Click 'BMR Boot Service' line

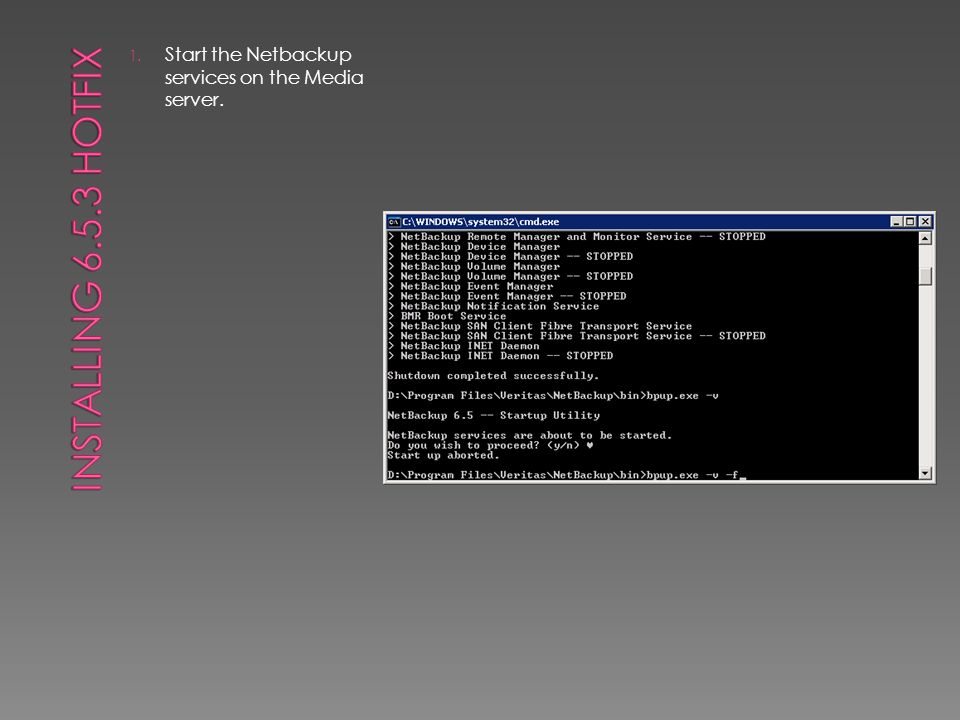point(447,316)
